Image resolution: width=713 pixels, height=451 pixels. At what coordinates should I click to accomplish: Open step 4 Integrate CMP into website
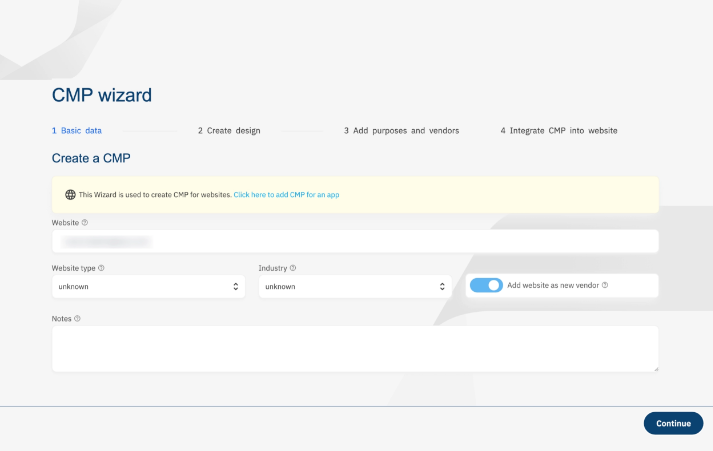point(559,131)
